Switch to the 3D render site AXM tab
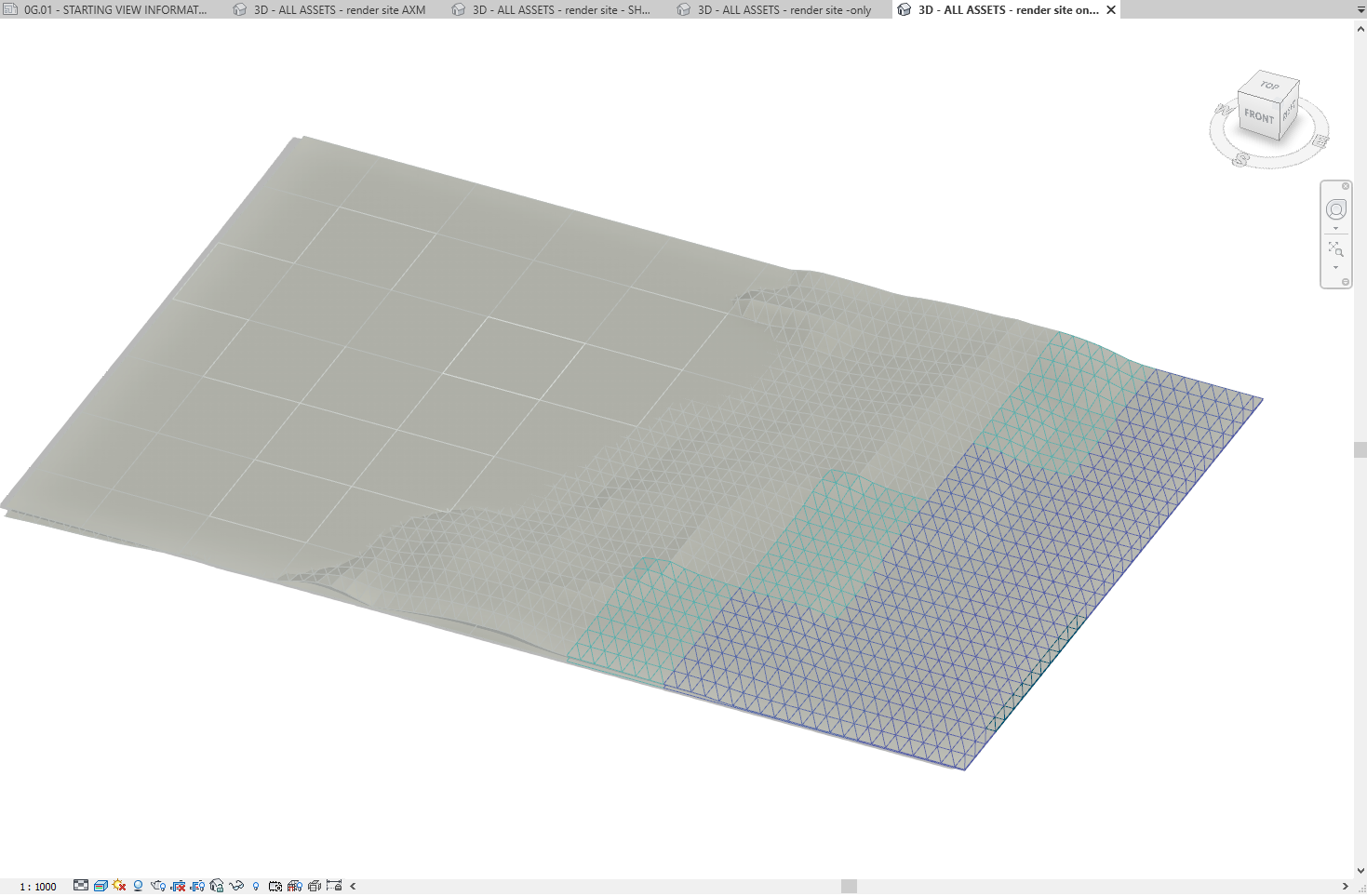This screenshot has width=1367, height=896. point(339,9)
